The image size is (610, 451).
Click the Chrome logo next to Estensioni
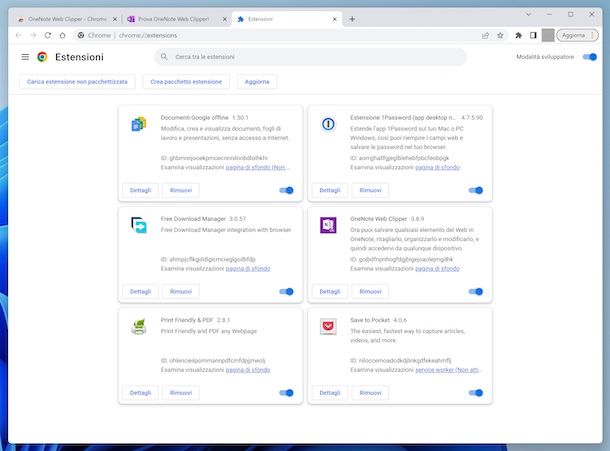coord(42,57)
